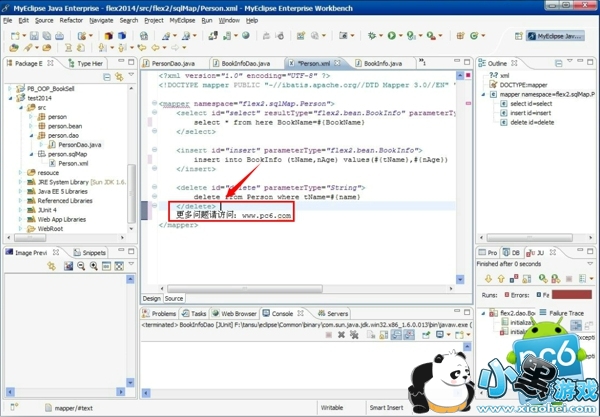Collapse the test2014 project node
Screen dimensions: 600x417
[11, 98]
